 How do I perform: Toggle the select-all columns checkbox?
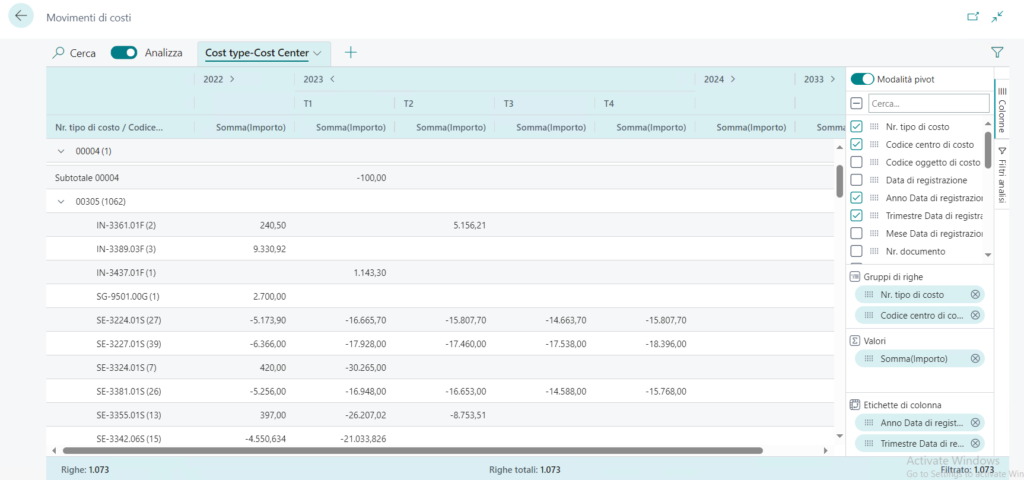tap(857, 103)
